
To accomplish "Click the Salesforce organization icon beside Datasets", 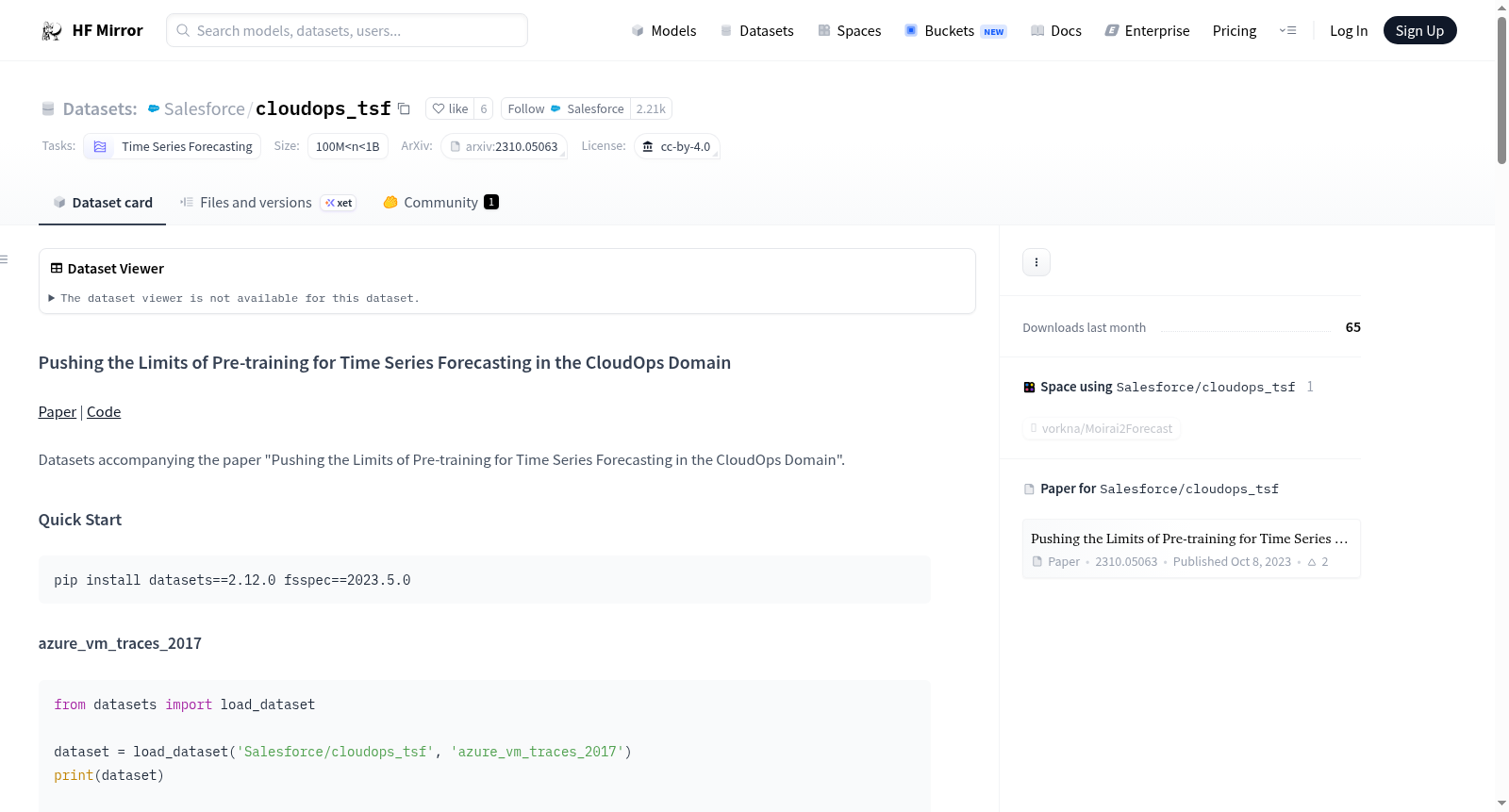I will point(154,108).
